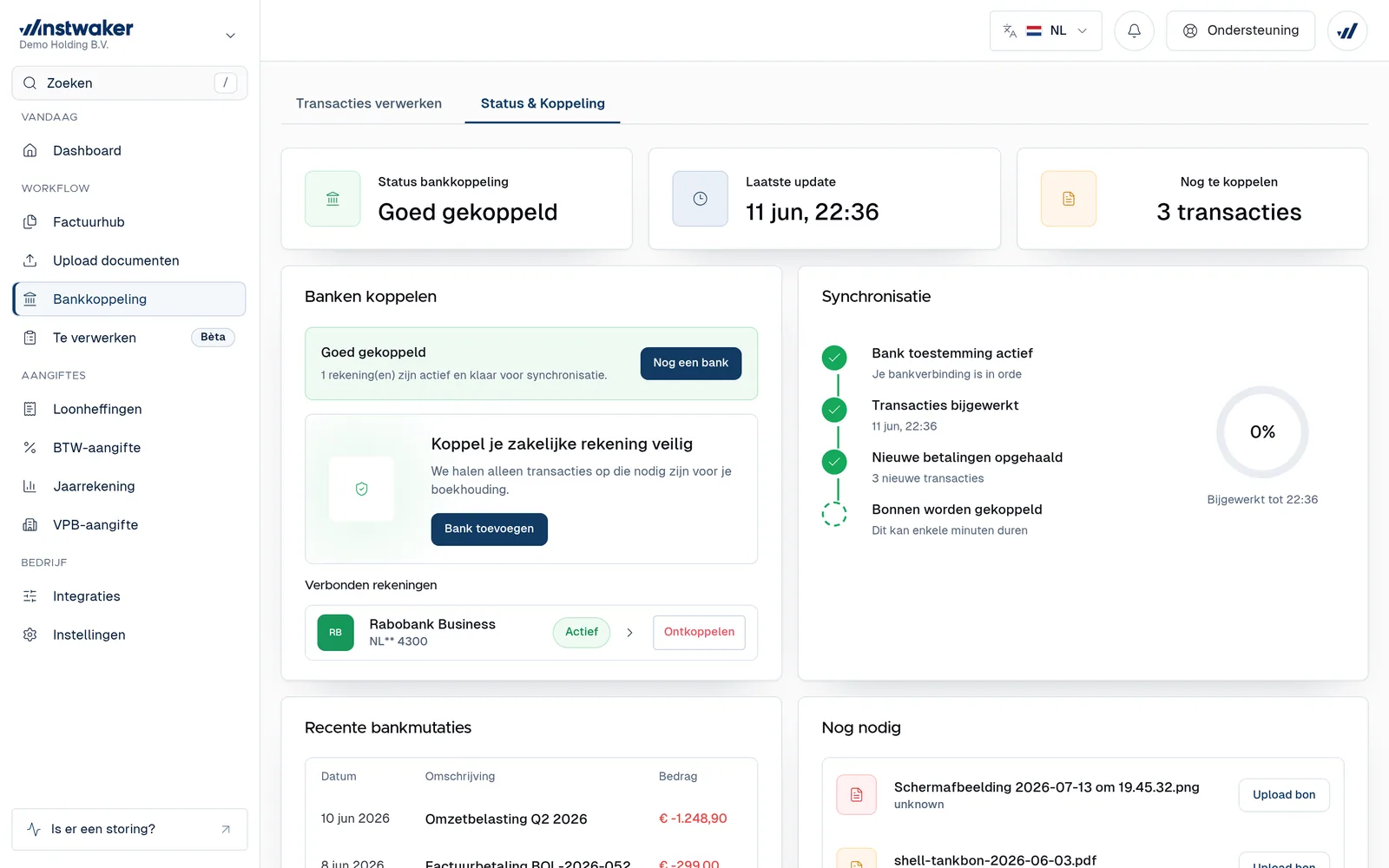Click the Integraties sliders icon
Image resolution: width=1389 pixels, height=868 pixels.
[x=30, y=596]
